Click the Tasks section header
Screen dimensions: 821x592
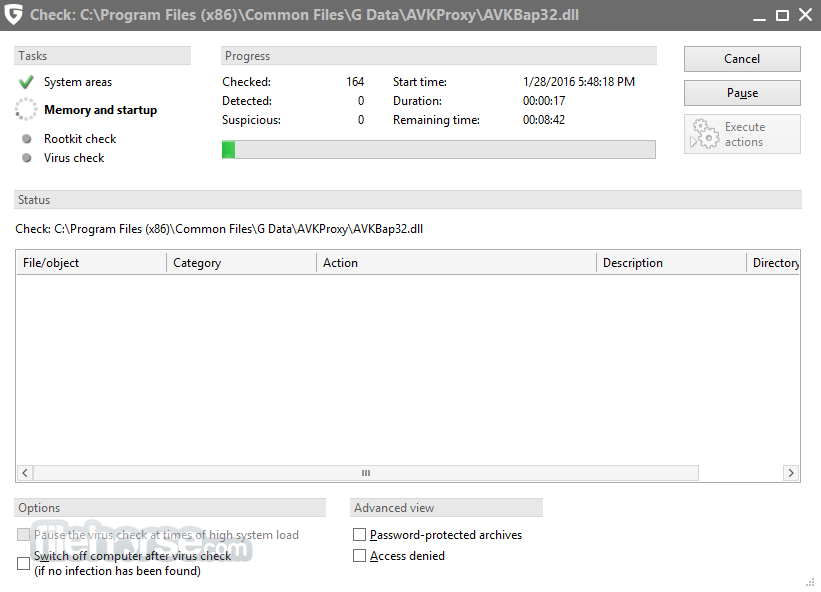coord(103,56)
